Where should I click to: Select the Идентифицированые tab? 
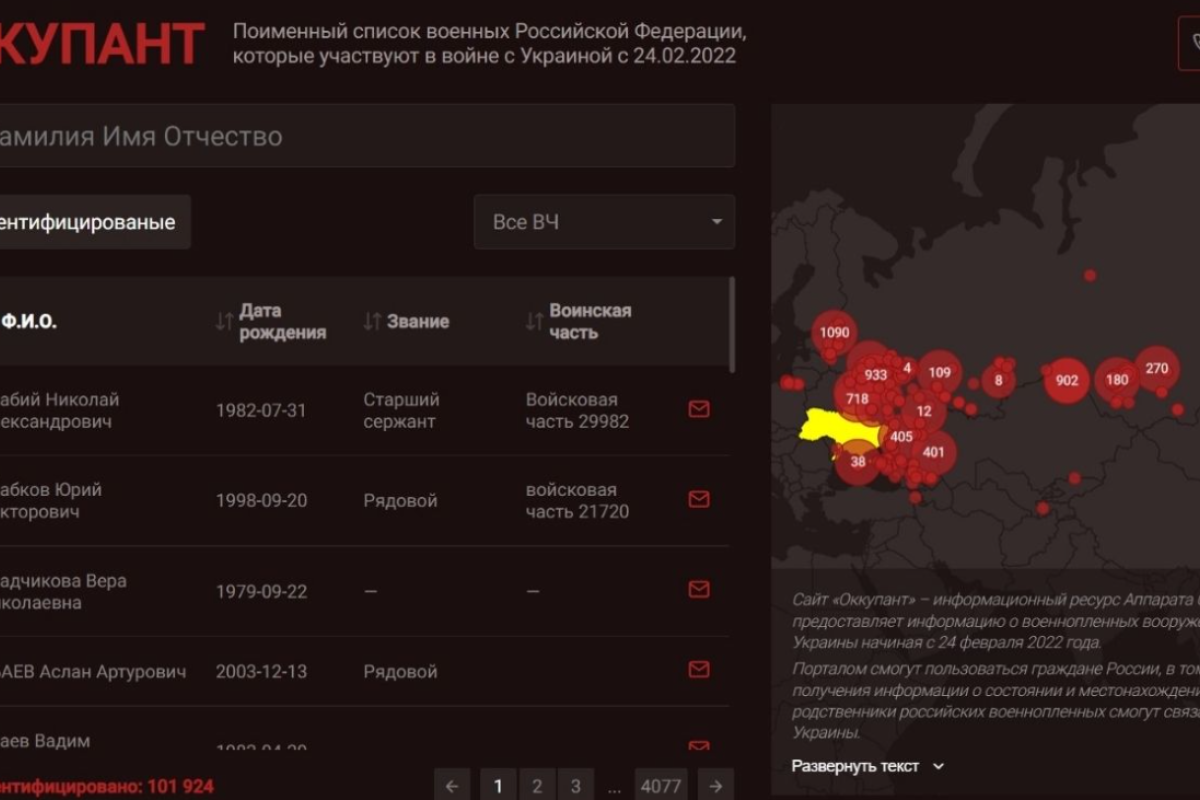(92, 222)
